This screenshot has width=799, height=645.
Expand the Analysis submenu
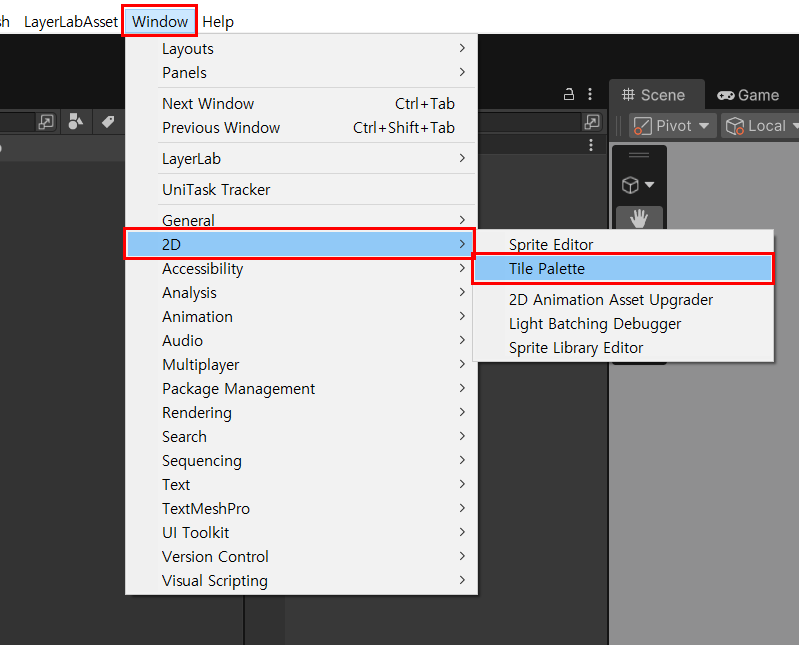pos(301,292)
